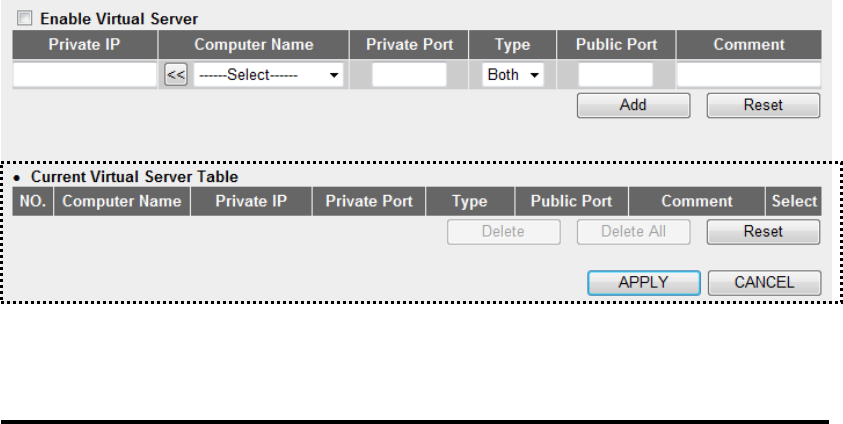Click the Computer Name header in server table
843x424 pixels.
tap(121, 201)
